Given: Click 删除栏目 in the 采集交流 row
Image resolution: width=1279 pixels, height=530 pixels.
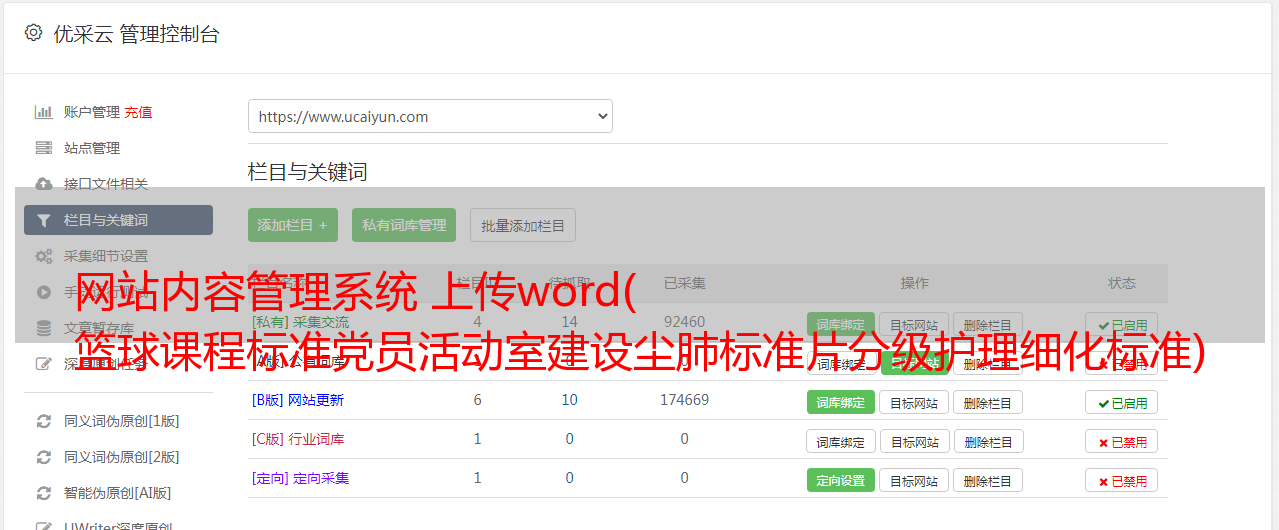Looking at the screenshot, I should point(988,324).
